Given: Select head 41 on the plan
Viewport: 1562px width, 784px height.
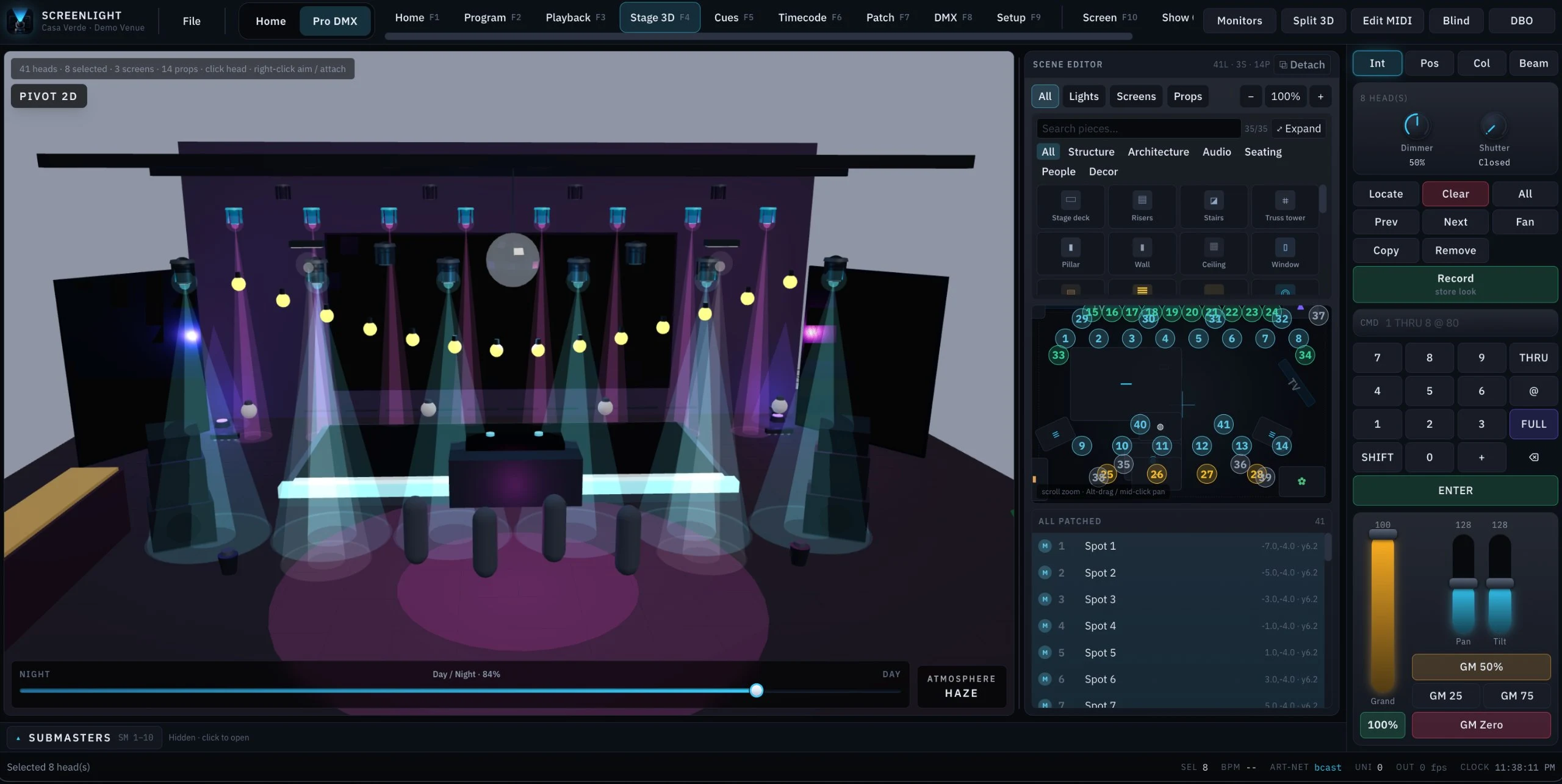Looking at the screenshot, I should [x=1223, y=425].
